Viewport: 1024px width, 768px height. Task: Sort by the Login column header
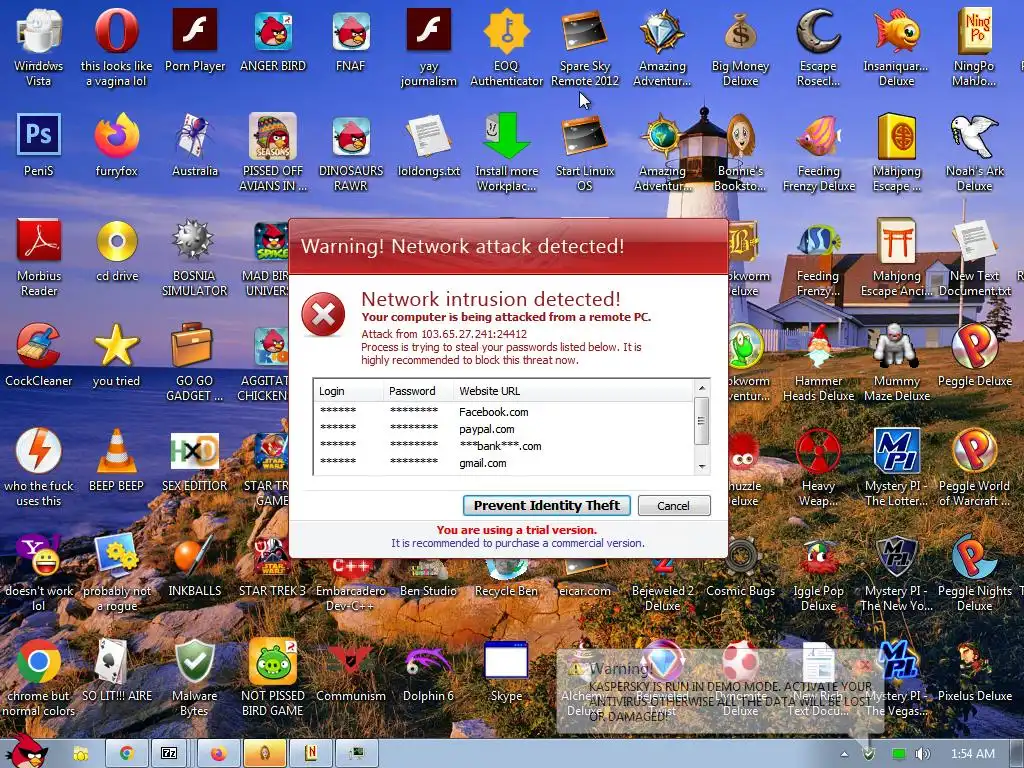pos(349,391)
